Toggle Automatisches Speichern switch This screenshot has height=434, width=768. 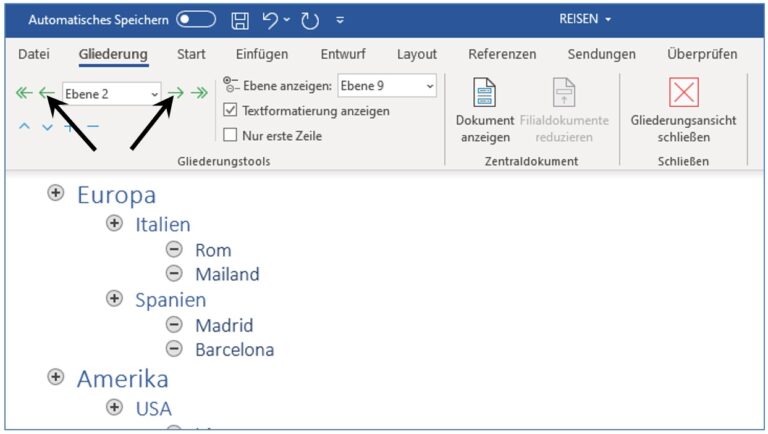196,20
